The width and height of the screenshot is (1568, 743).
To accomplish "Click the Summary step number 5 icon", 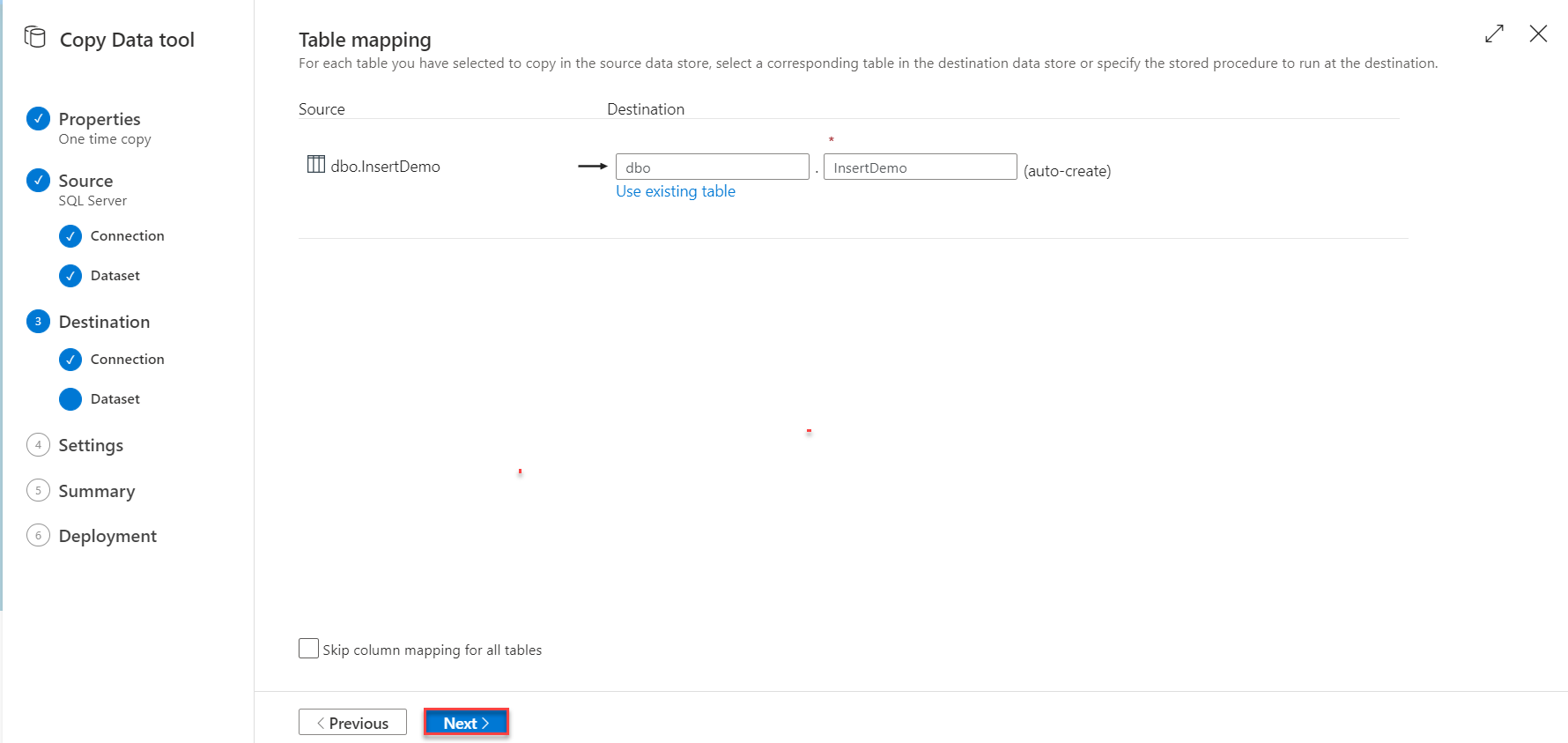I will pos(38,491).
